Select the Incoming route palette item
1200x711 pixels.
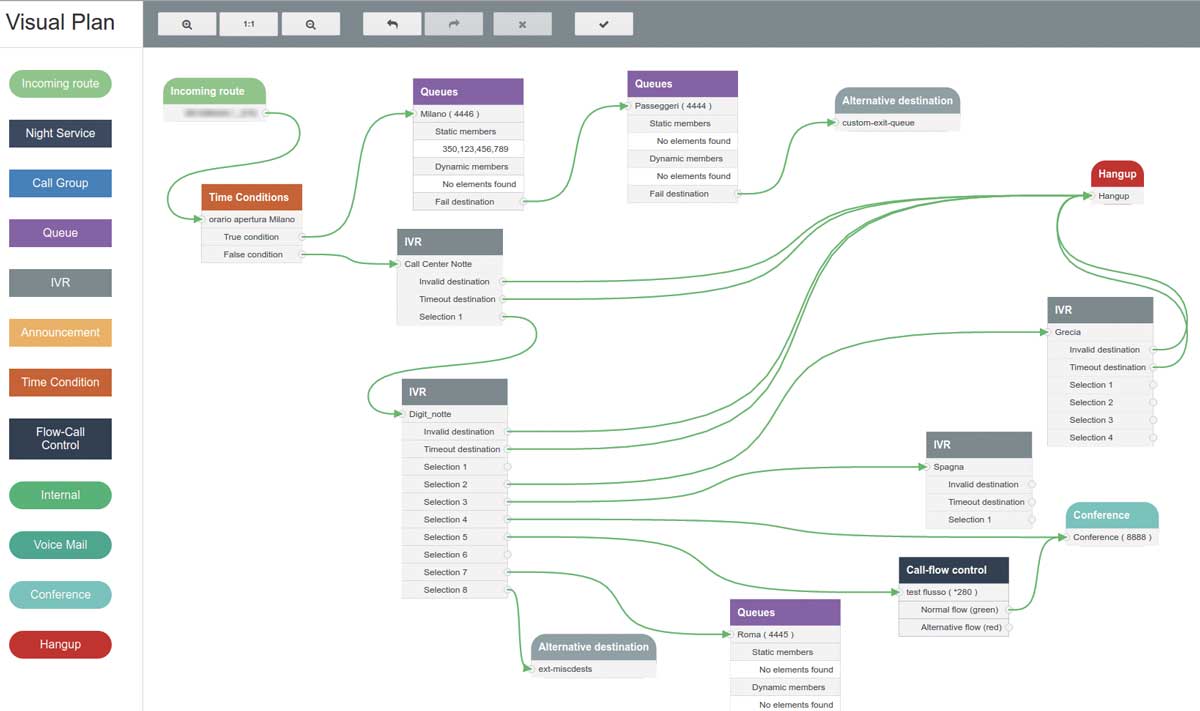click(60, 84)
